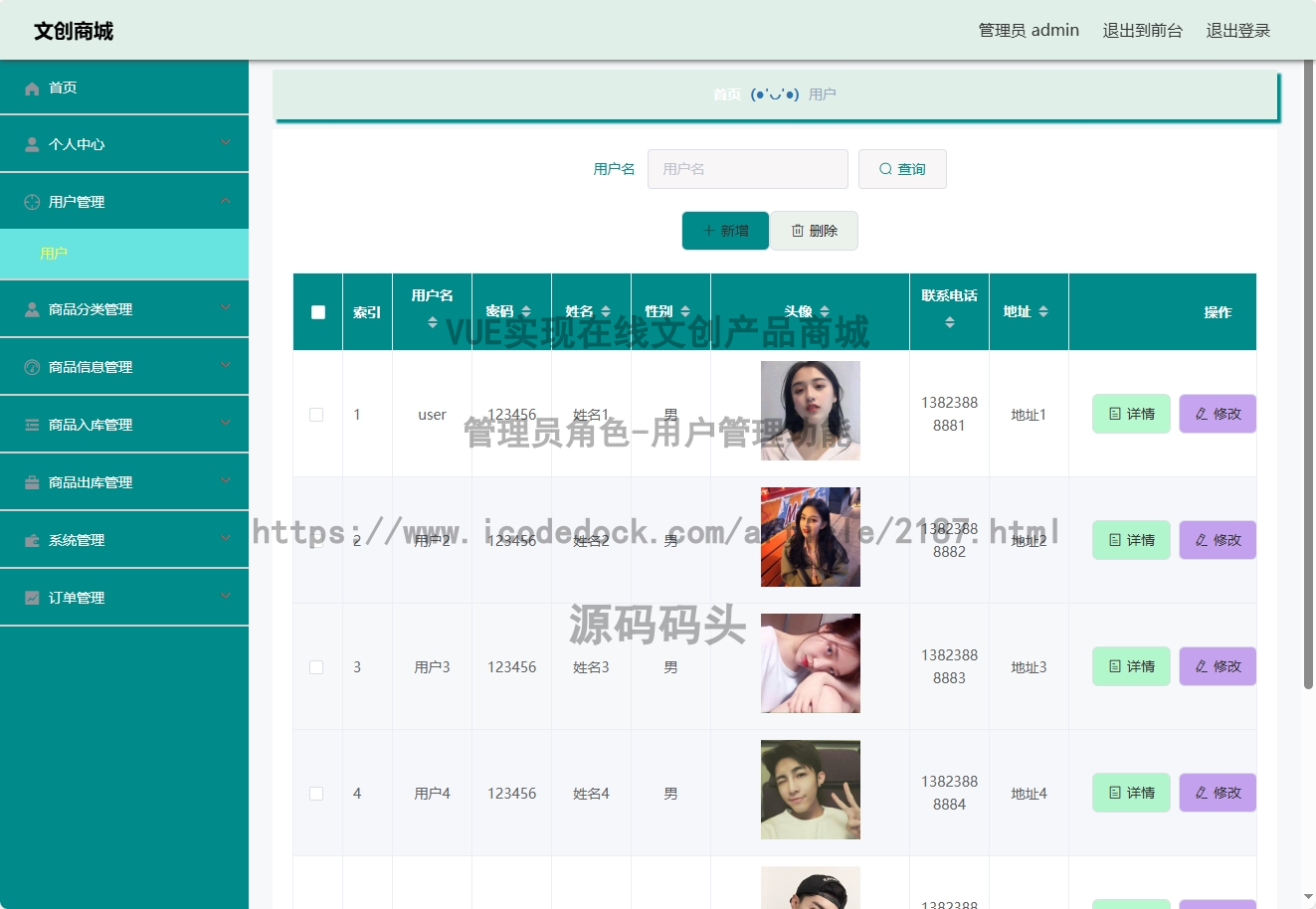
Task: Open 商品分类管理 menu label
Action: click(91, 309)
